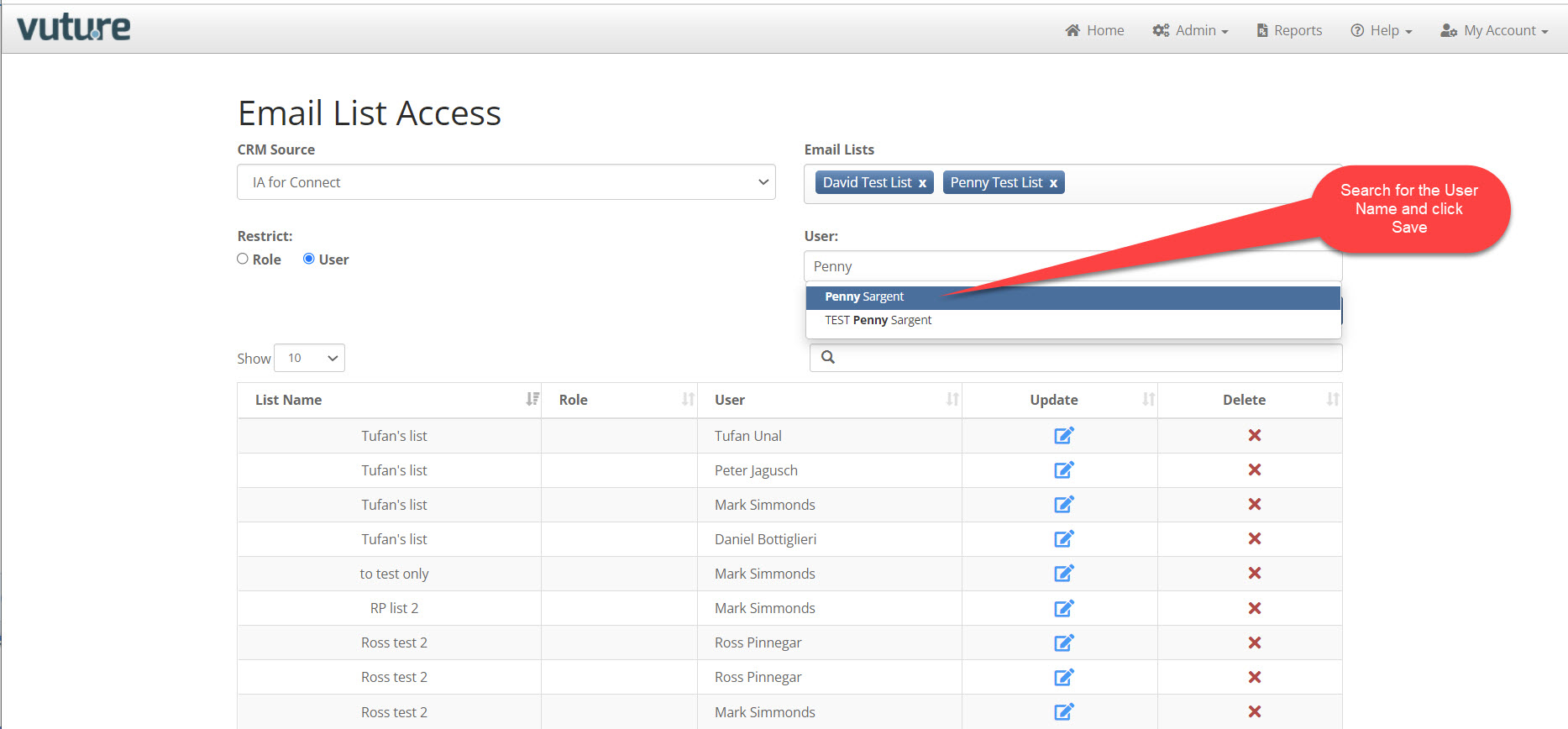The image size is (1568, 729).
Task: Choose Penny Sargent from suggestions
Action: [1072, 297]
